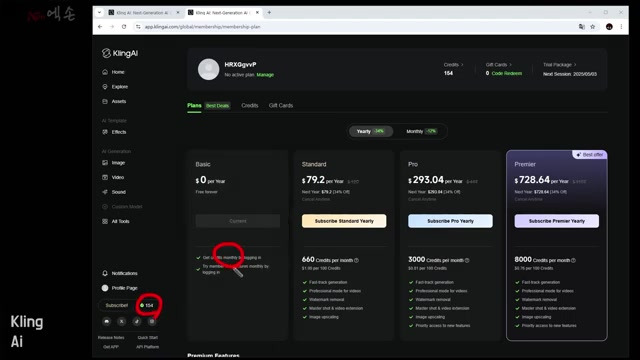
Task: Click the Instagram social icon
Action: (x=152, y=321)
